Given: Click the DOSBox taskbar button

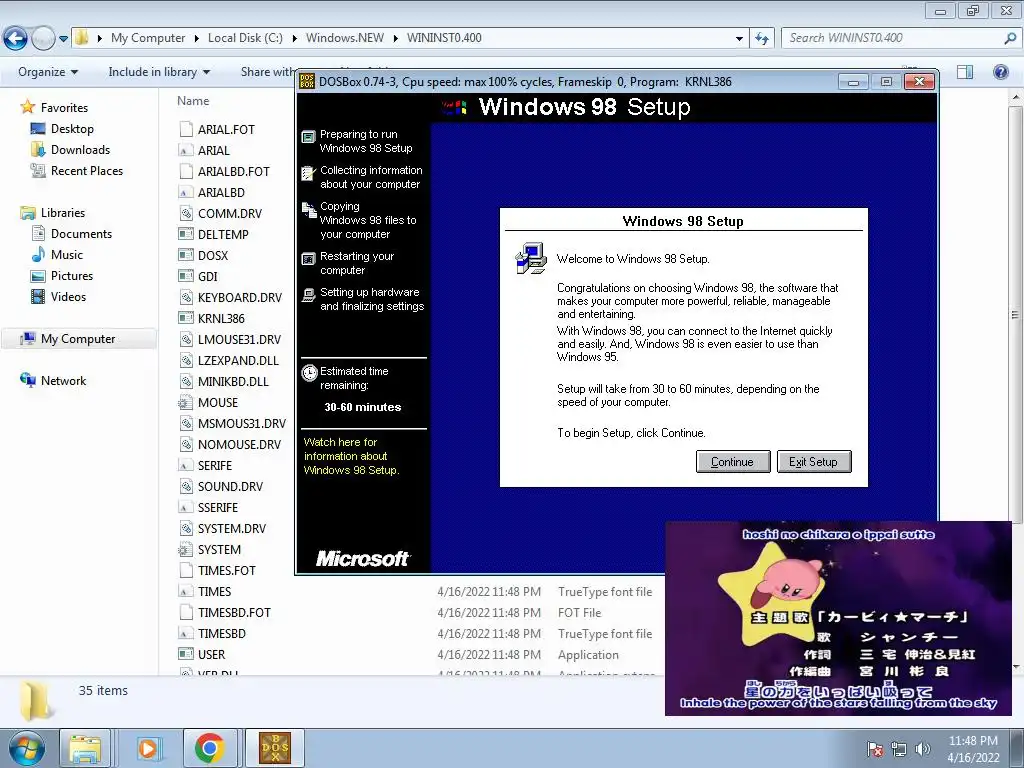Looking at the screenshot, I should pos(275,748).
